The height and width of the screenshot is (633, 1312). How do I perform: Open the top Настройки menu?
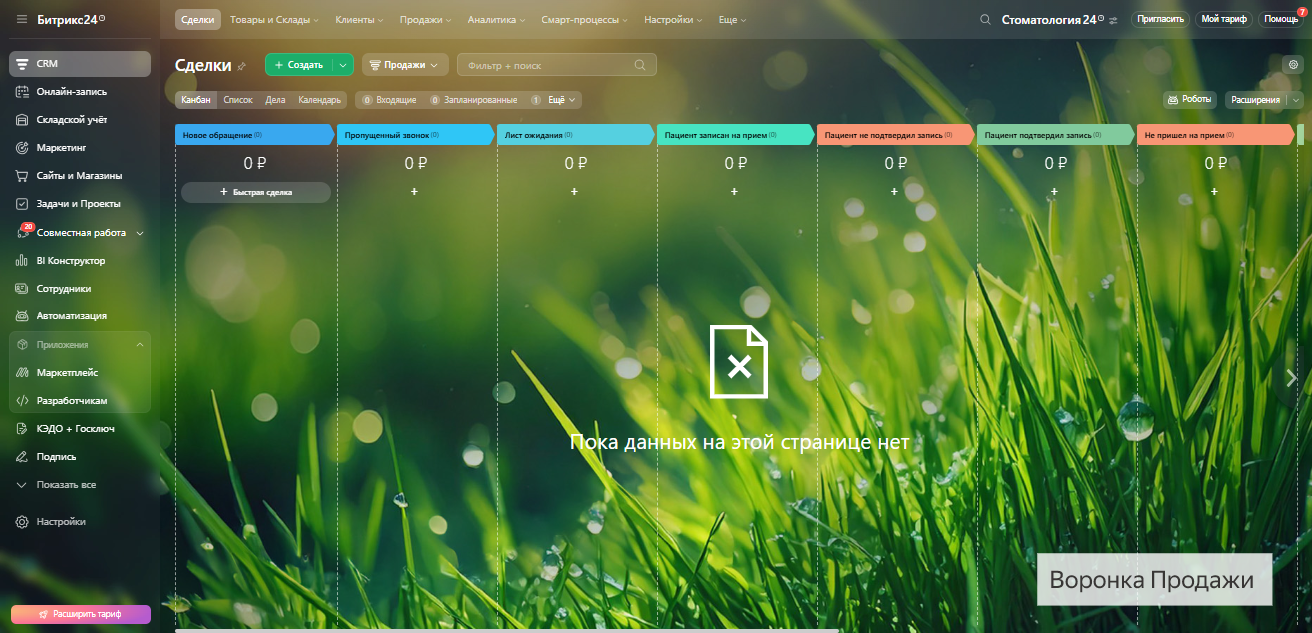[673, 19]
